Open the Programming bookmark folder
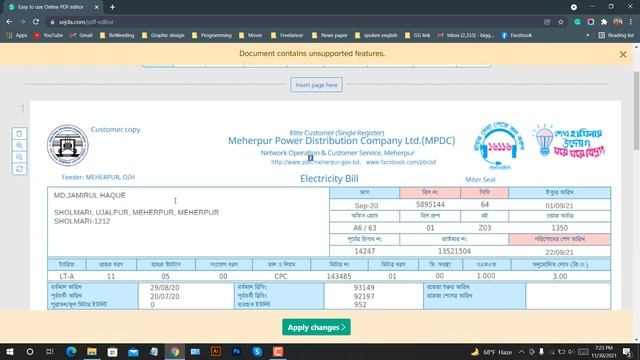 click(212, 36)
